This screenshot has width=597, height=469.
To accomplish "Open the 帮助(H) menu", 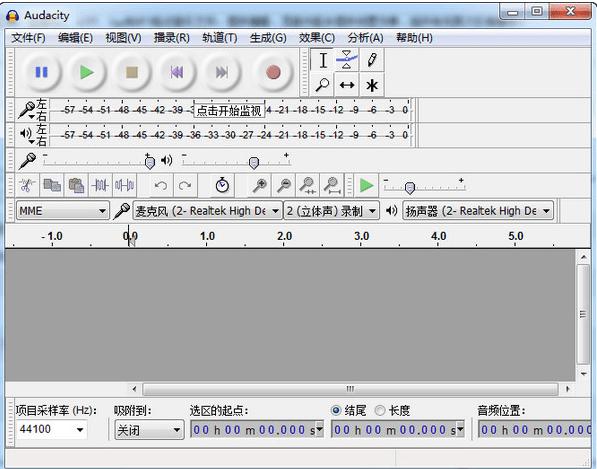I will [x=414, y=38].
